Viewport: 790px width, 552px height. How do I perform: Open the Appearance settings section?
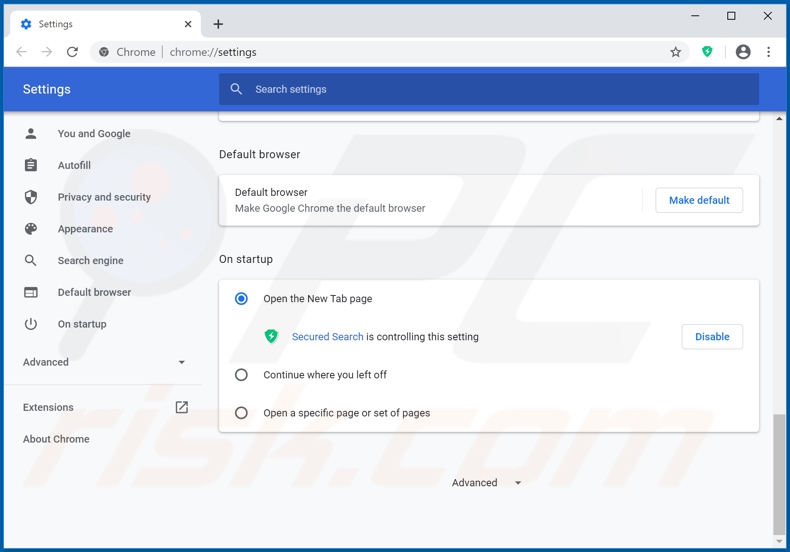pyautogui.click(x=85, y=229)
